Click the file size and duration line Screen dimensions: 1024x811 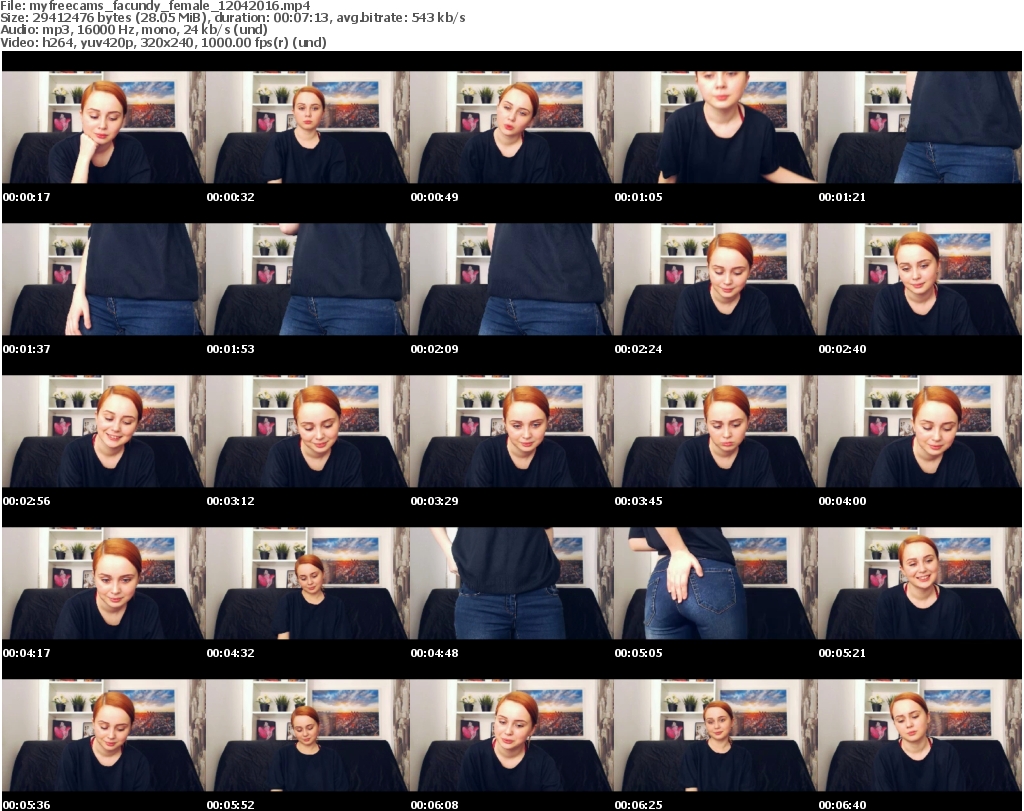233,18
